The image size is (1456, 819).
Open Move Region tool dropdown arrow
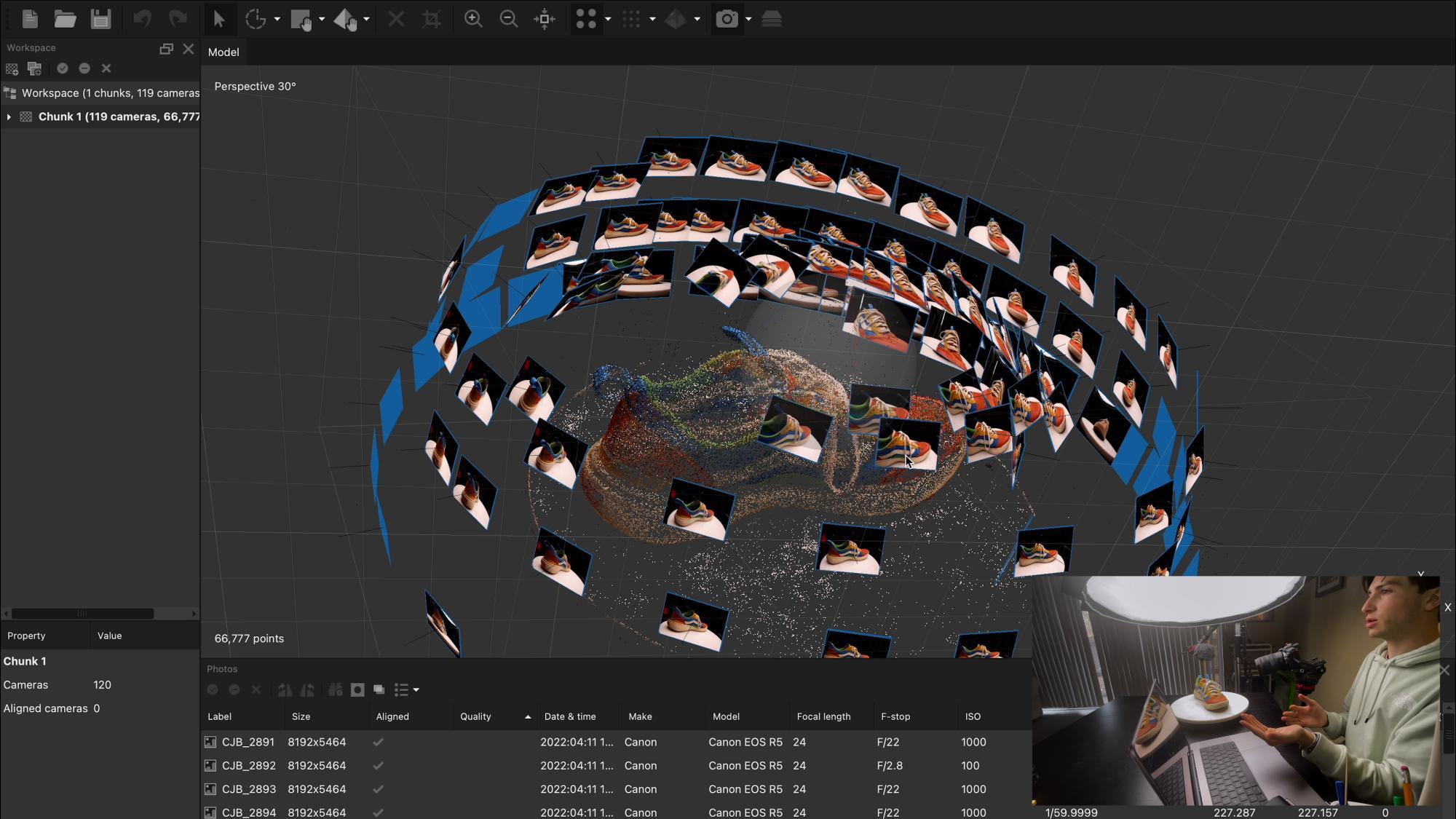tap(322, 19)
